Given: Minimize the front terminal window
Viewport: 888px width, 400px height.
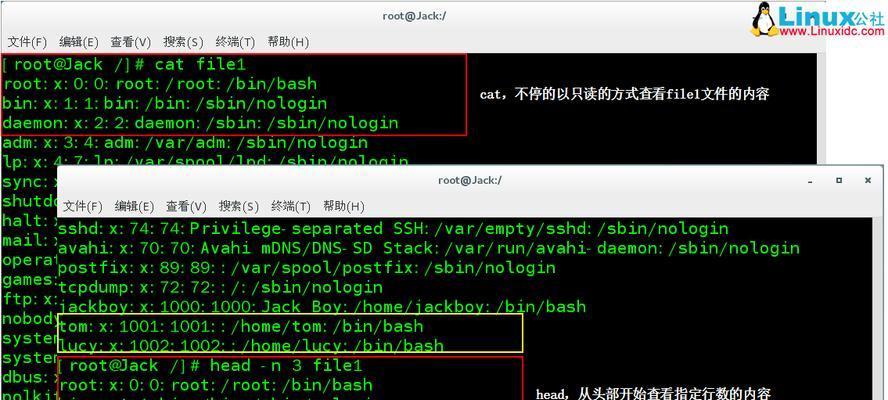Looking at the screenshot, I should [812, 181].
